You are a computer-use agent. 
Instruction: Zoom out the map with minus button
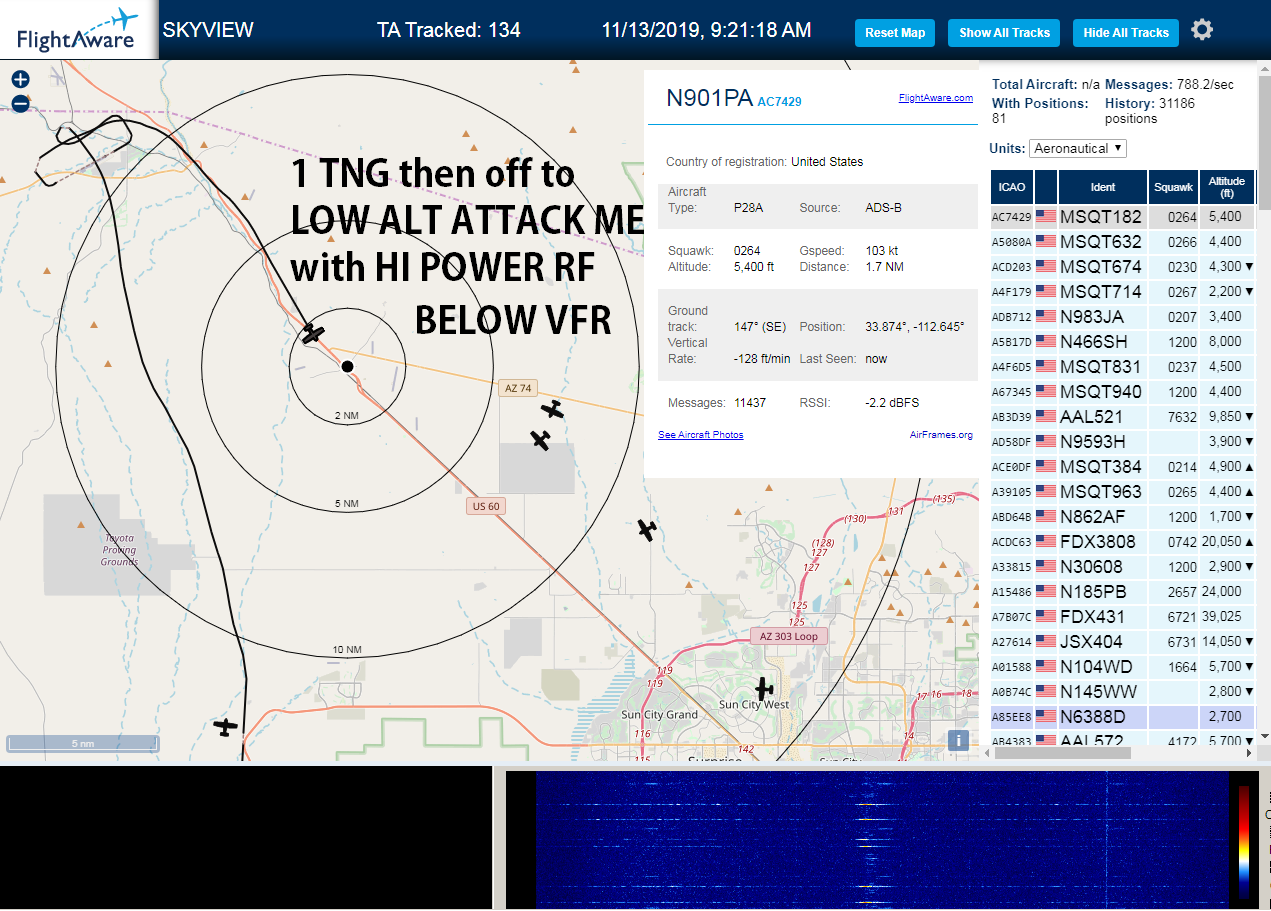(20, 103)
